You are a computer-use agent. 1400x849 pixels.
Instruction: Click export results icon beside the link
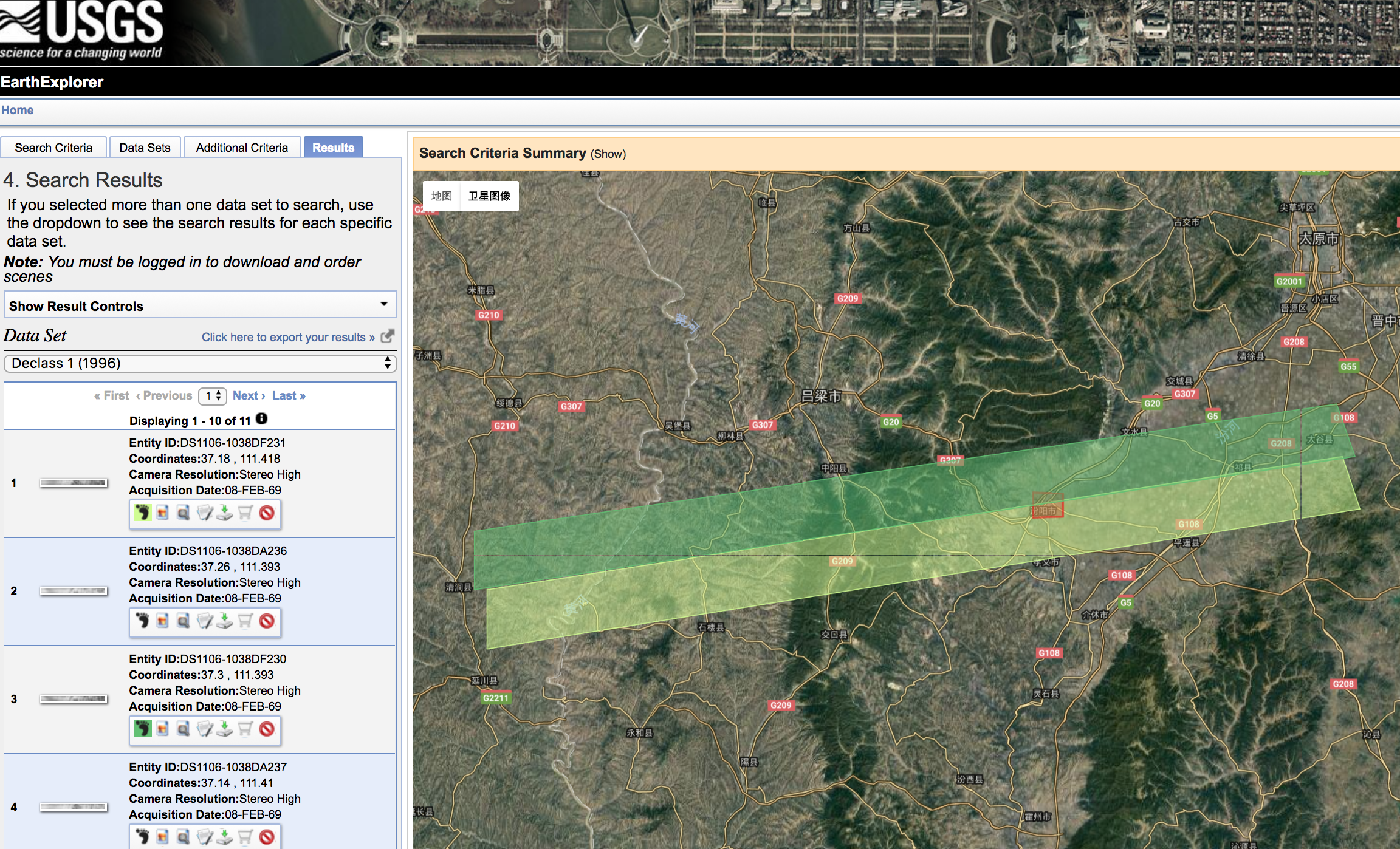click(x=387, y=336)
